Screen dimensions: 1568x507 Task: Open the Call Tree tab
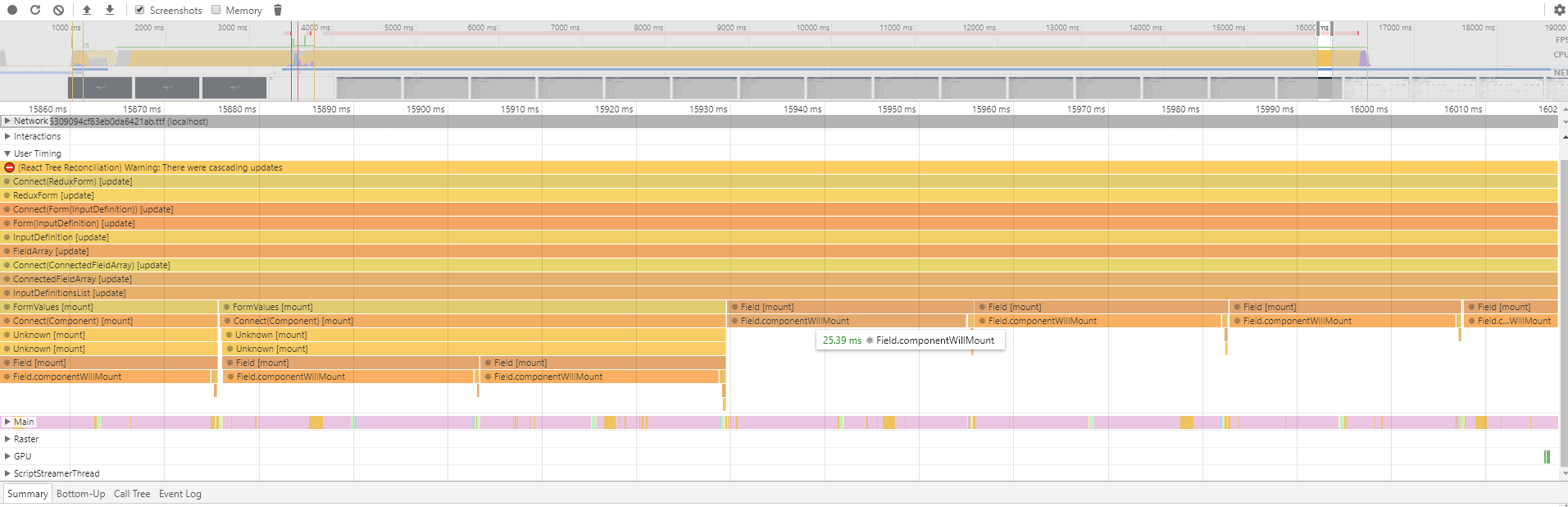coord(132,494)
